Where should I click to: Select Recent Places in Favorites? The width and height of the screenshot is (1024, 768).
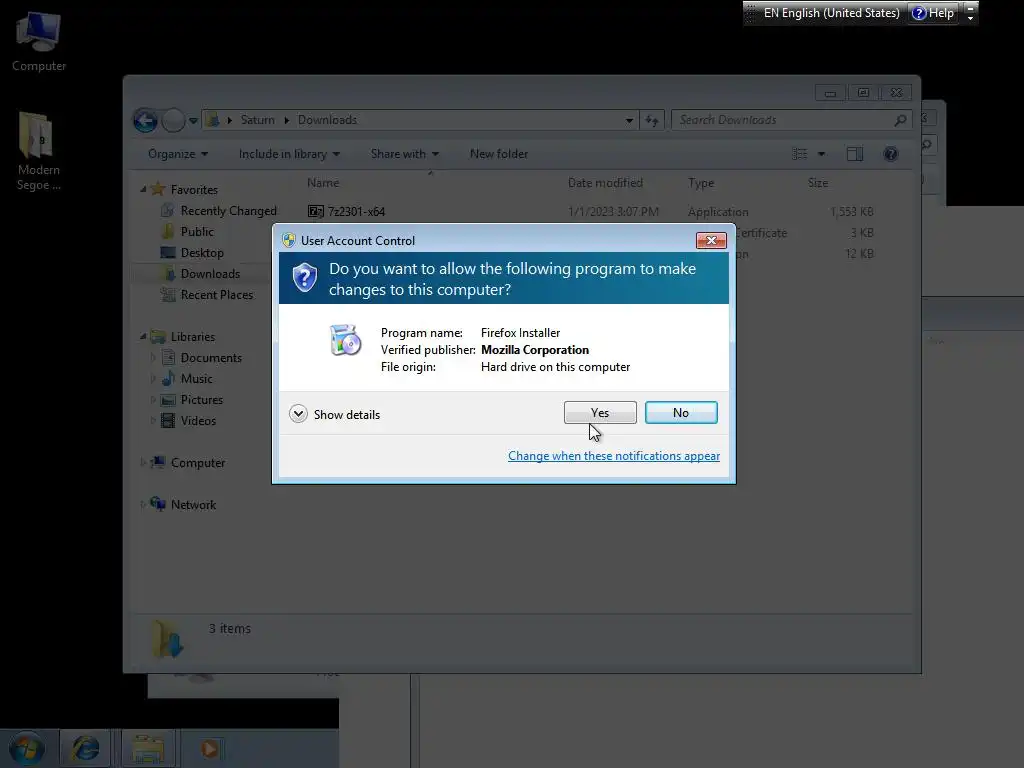click(217, 295)
